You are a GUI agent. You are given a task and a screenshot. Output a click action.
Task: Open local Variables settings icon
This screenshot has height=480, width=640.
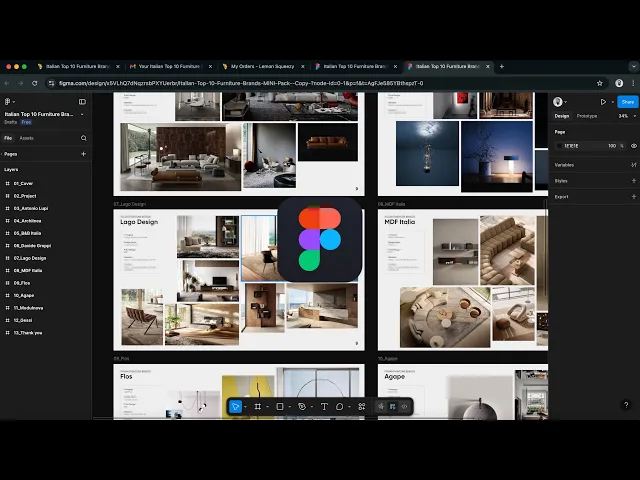coord(633,165)
